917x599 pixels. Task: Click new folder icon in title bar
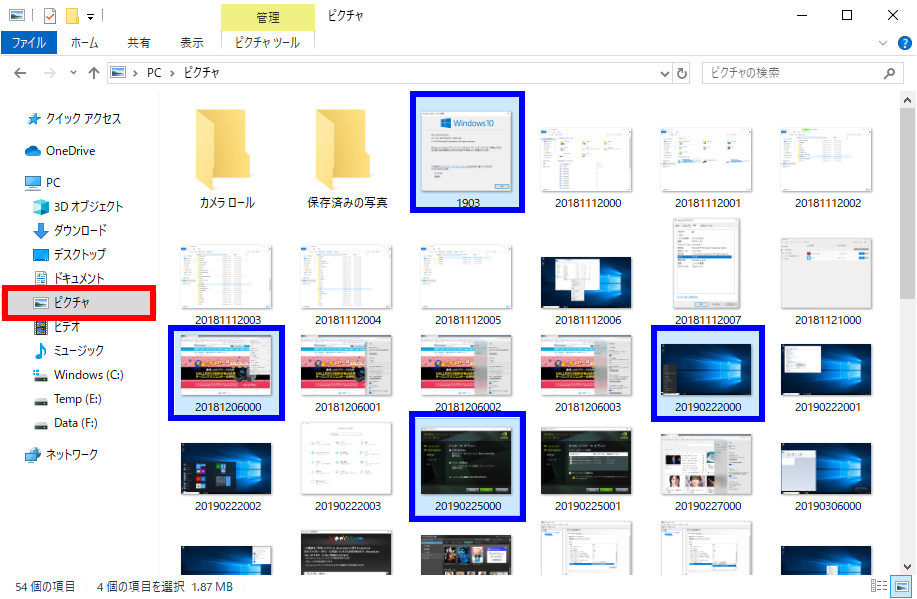tap(73, 16)
